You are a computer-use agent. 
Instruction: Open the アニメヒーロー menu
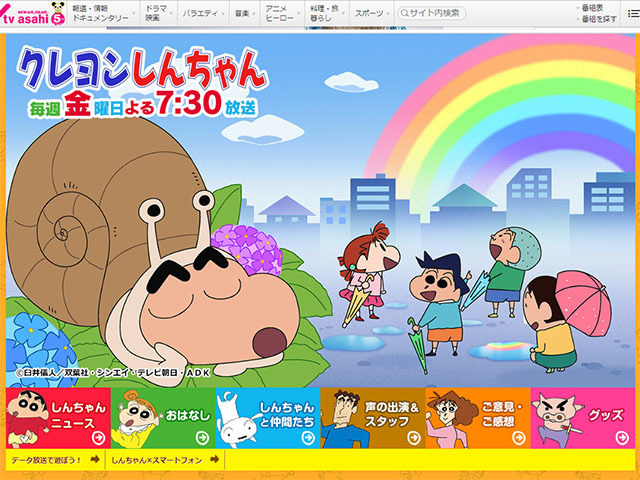[x=280, y=13]
